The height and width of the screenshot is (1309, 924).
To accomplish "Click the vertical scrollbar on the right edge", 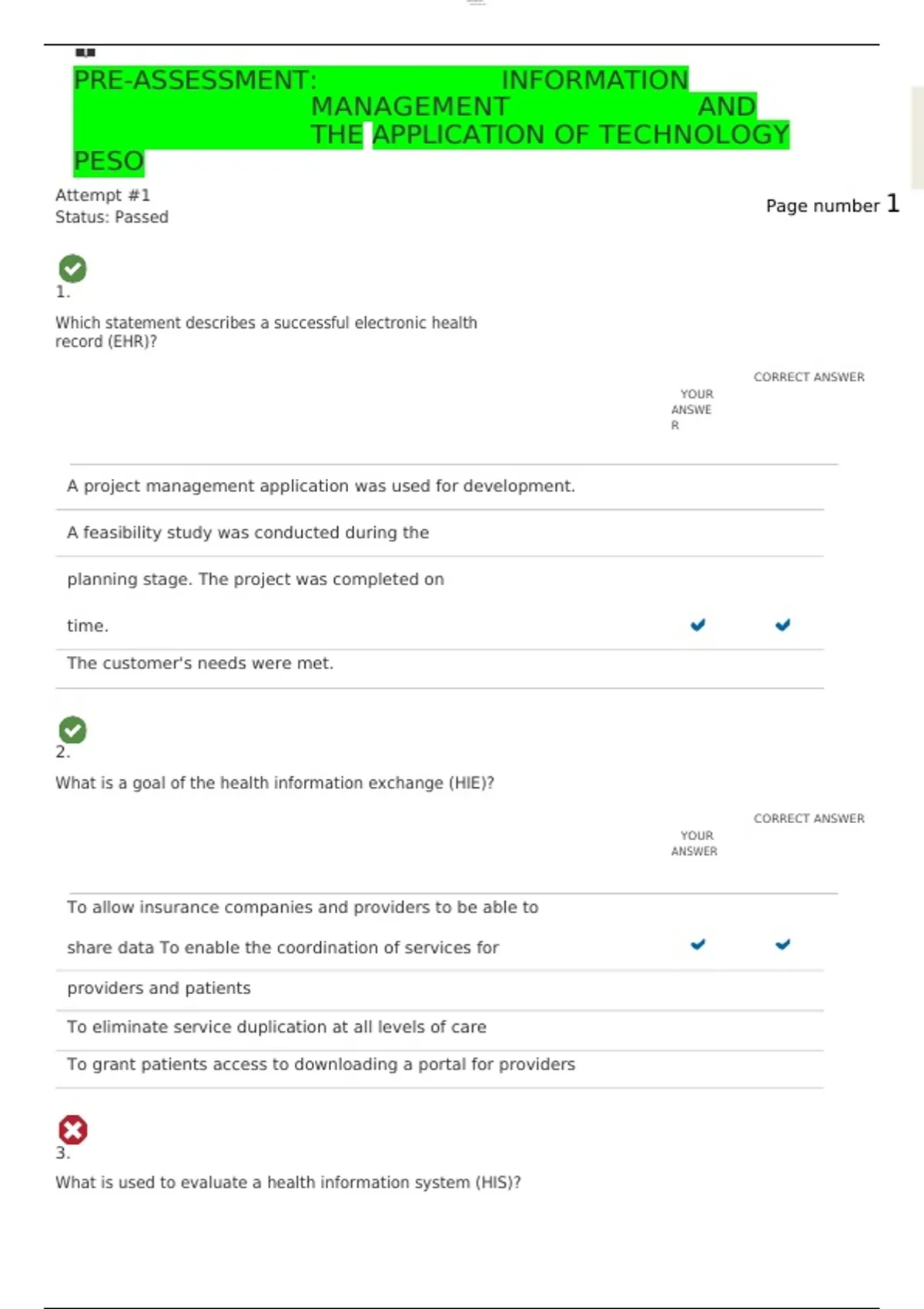I will pyautogui.click(x=916, y=139).
